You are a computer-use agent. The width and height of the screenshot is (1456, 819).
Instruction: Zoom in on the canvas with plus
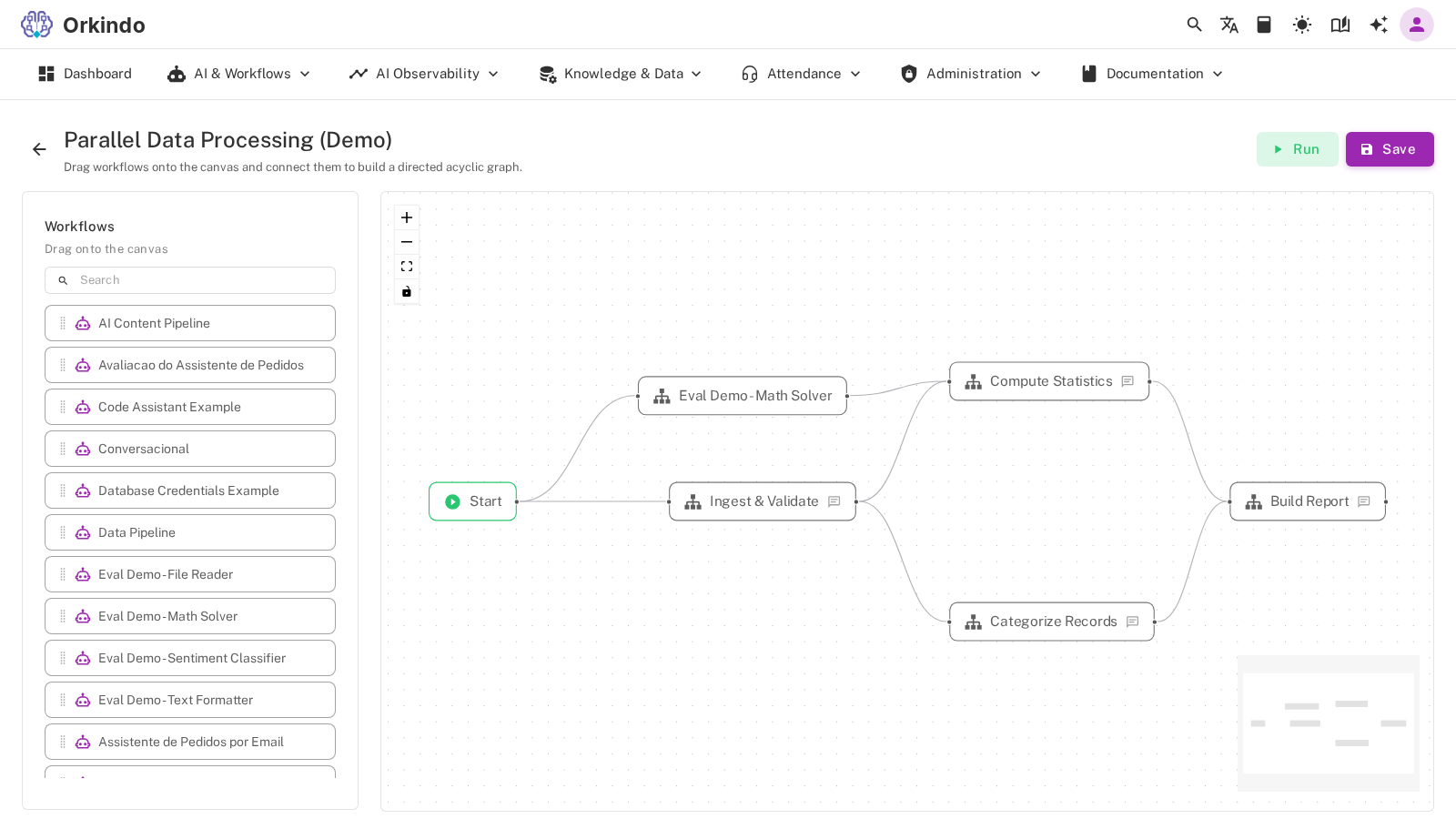pyautogui.click(x=407, y=217)
